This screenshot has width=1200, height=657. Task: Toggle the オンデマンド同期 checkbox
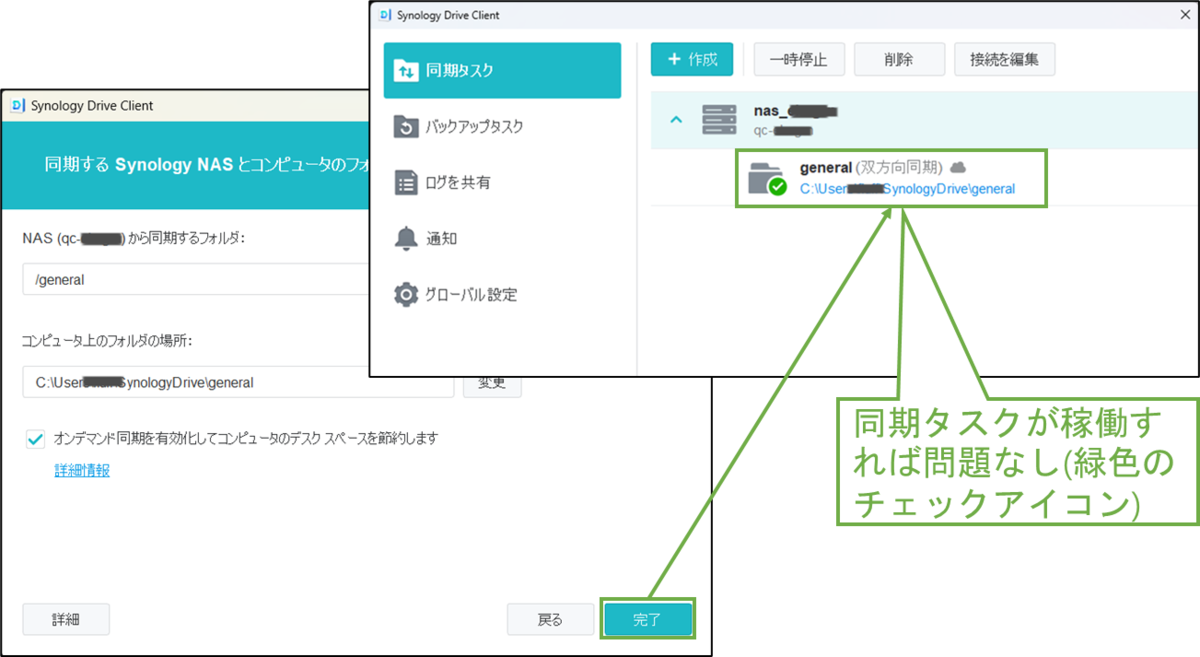pos(36,438)
